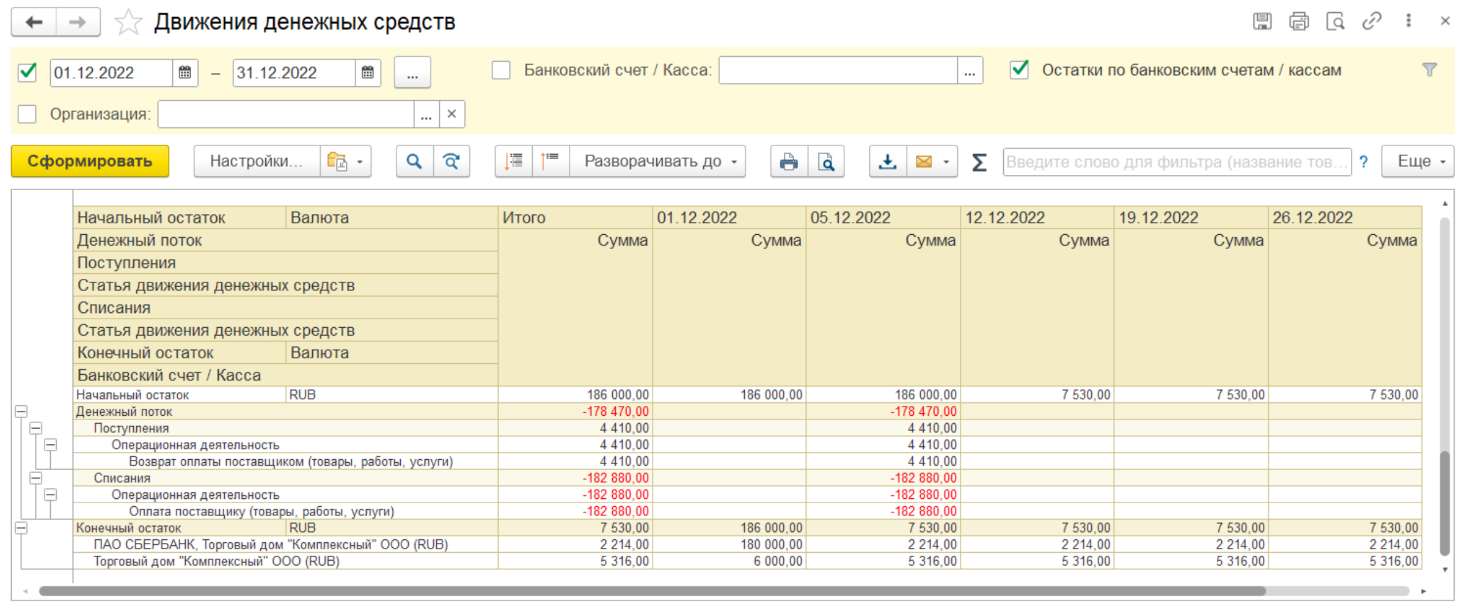Open the Еще menu

point(1417,162)
